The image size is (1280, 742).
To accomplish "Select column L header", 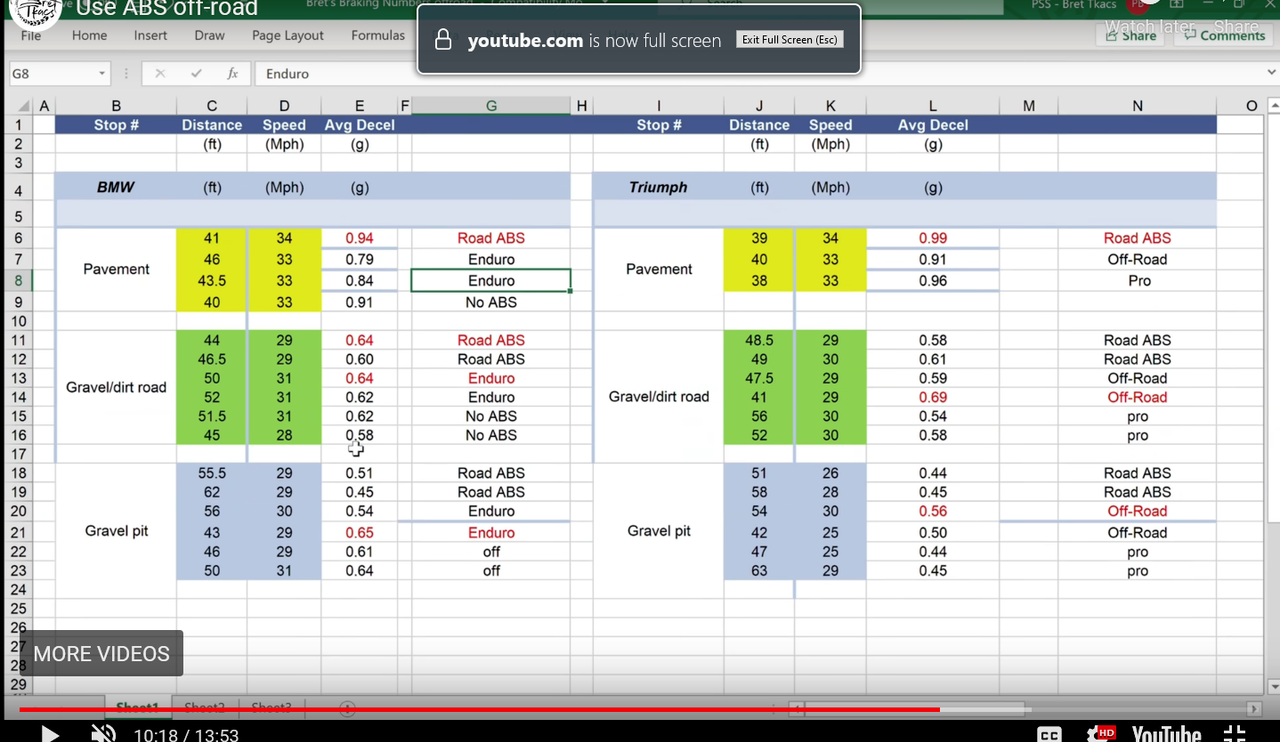I will click(933, 106).
